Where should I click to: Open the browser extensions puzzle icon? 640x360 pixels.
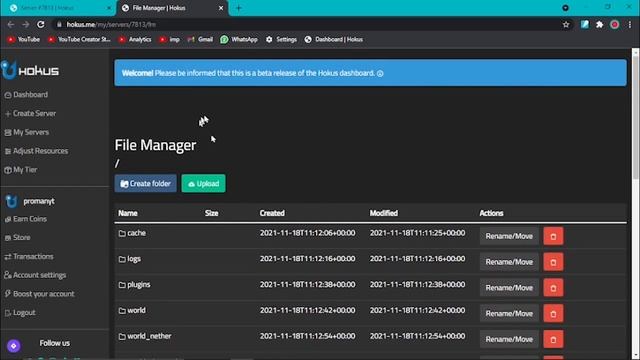point(599,24)
